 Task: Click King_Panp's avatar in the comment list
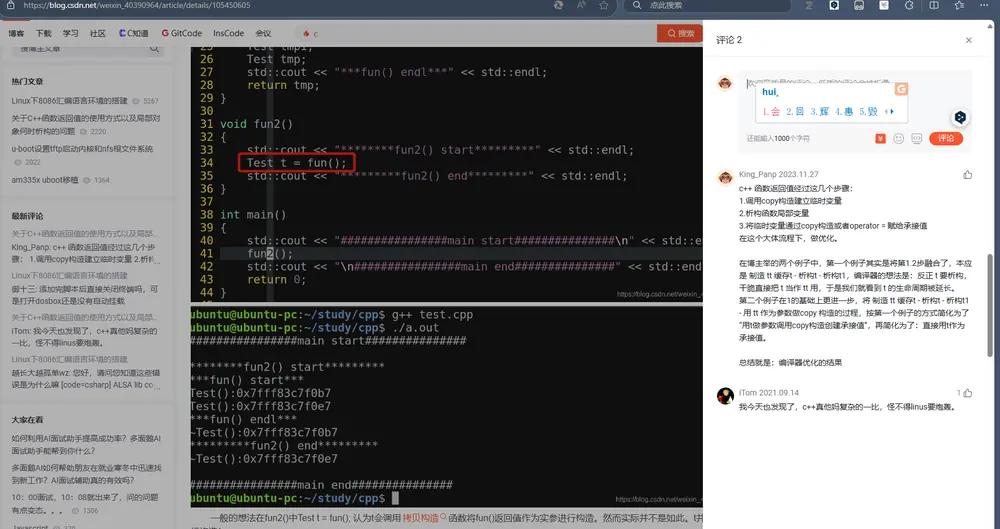(725, 177)
